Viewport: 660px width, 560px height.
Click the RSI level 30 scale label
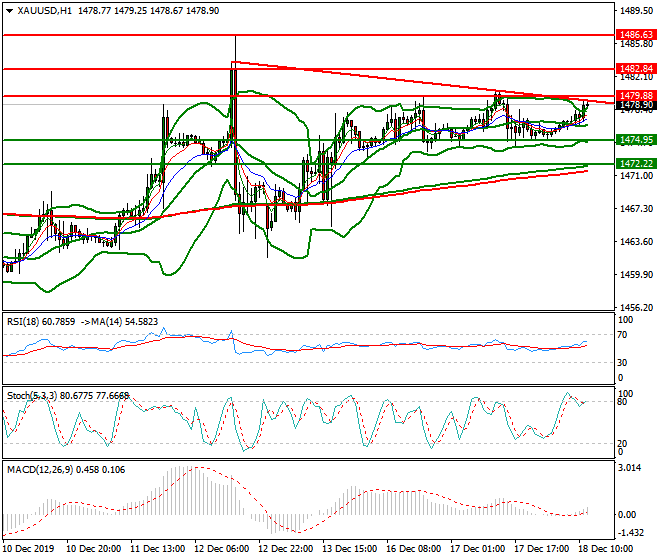(623, 363)
